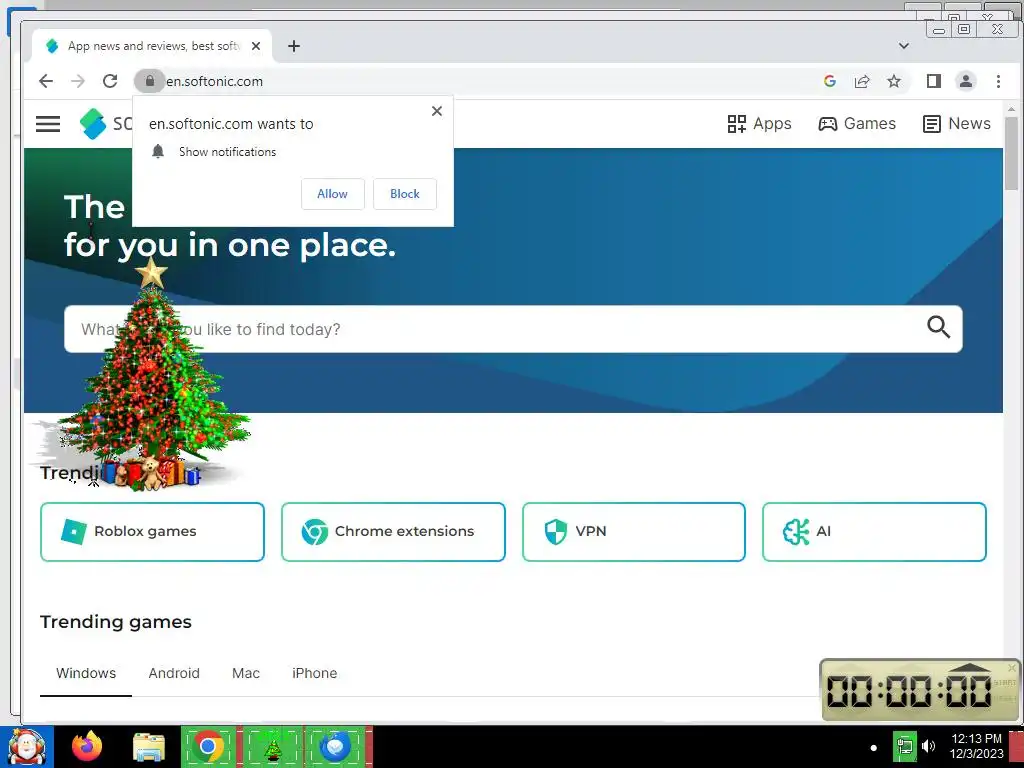Screen dimensions: 1024x768
Task: Toggle Chrome side panel
Action: (x=934, y=81)
